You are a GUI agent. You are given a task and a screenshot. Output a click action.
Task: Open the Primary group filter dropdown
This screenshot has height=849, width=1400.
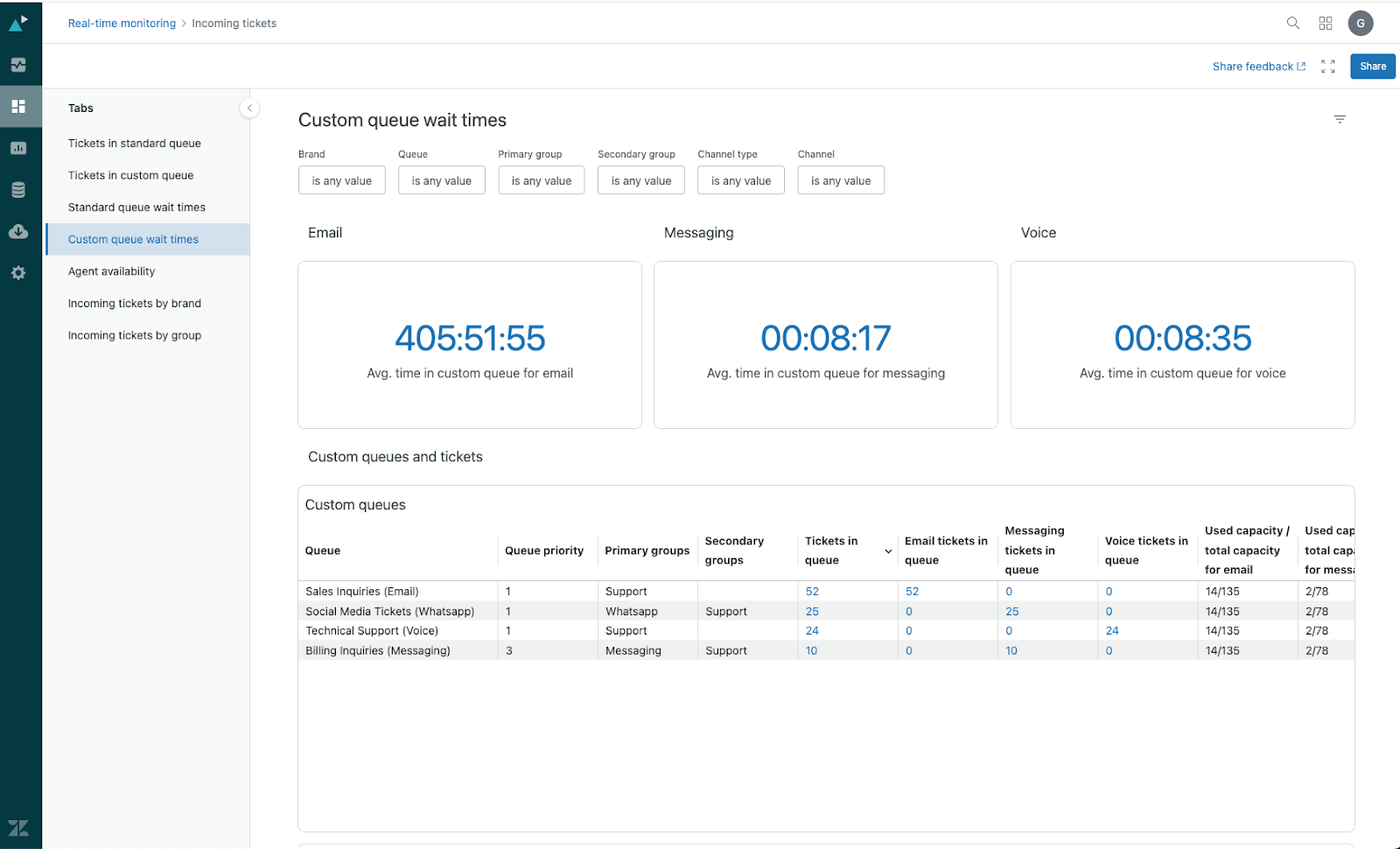point(541,181)
